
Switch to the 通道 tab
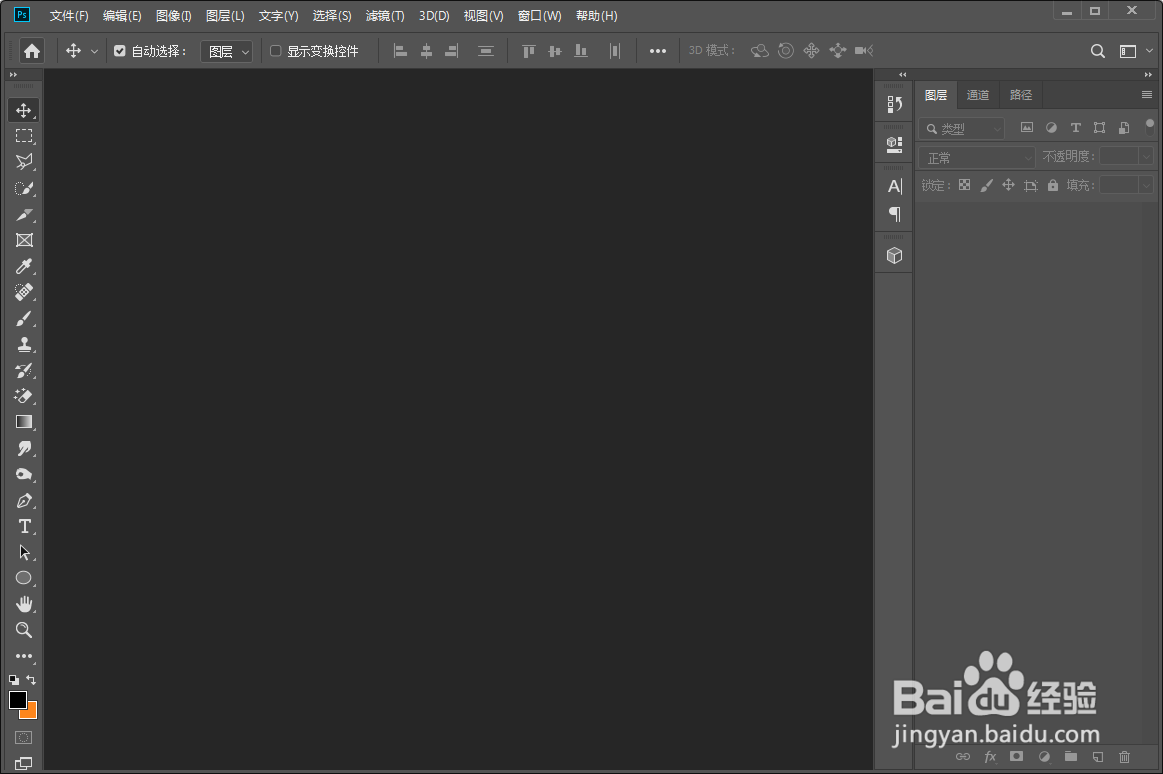click(978, 95)
